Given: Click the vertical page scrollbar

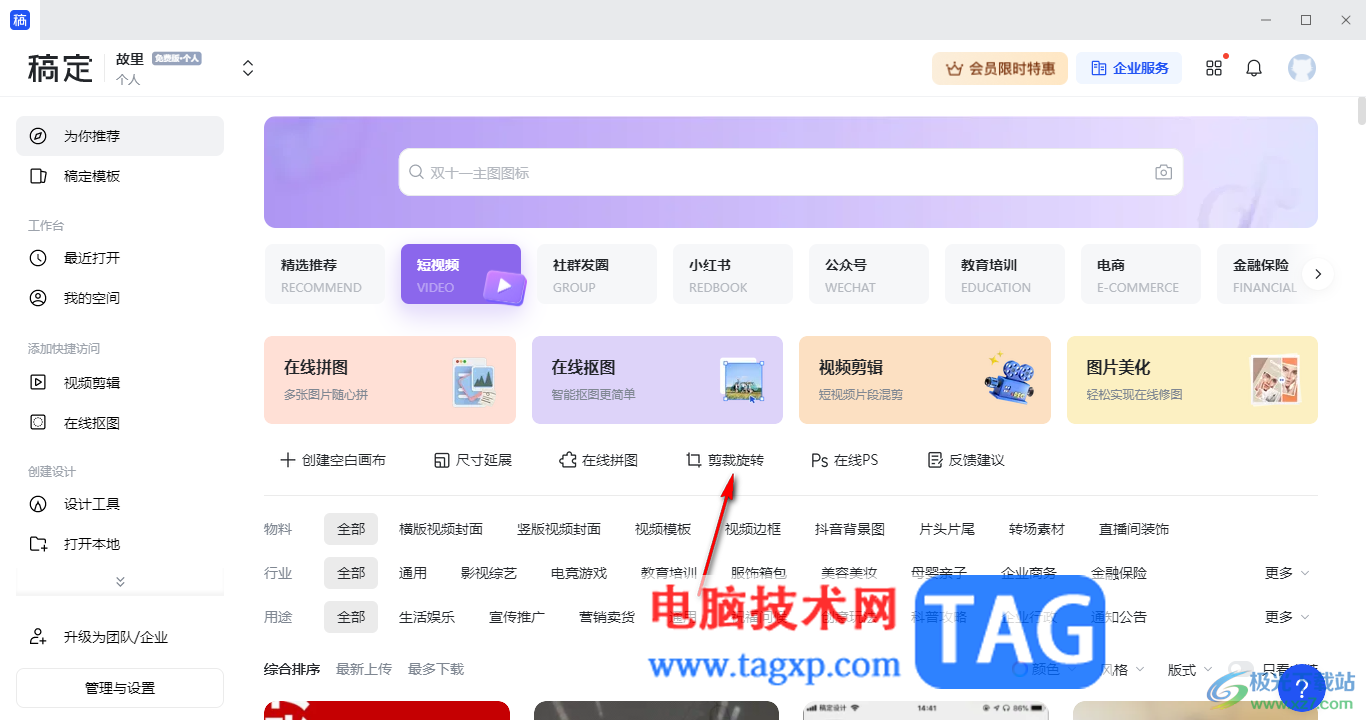Looking at the screenshot, I should pos(1361,110).
